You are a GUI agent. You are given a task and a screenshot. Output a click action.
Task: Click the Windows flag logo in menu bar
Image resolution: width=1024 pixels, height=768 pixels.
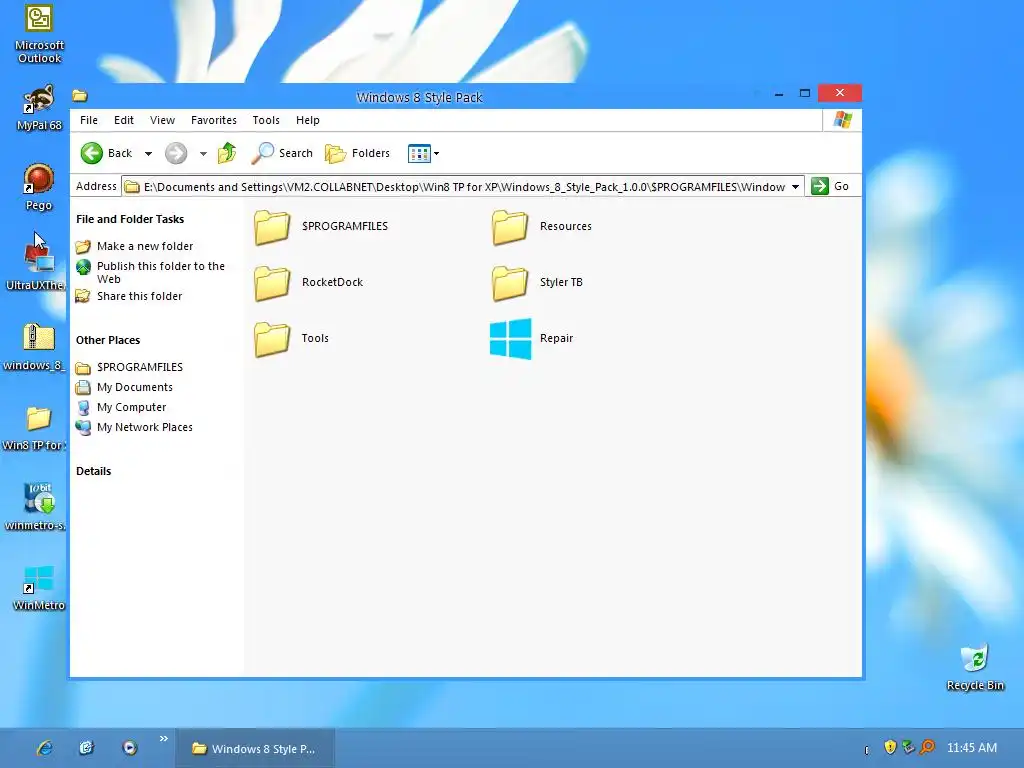coord(842,120)
